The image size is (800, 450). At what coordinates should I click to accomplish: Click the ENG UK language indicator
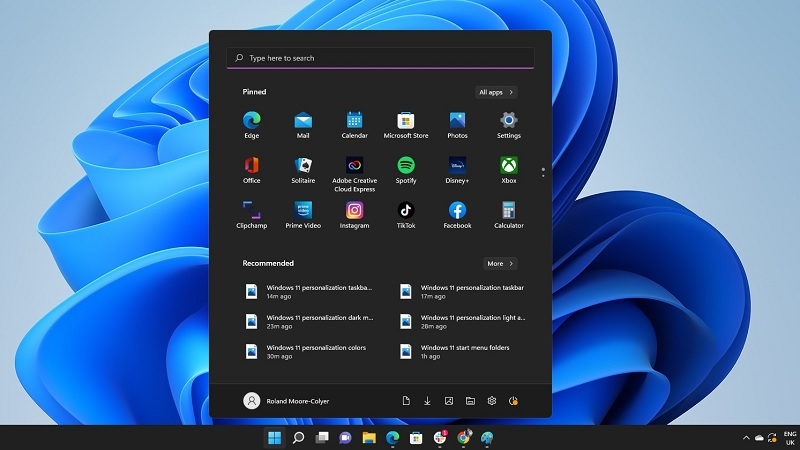coord(790,438)
